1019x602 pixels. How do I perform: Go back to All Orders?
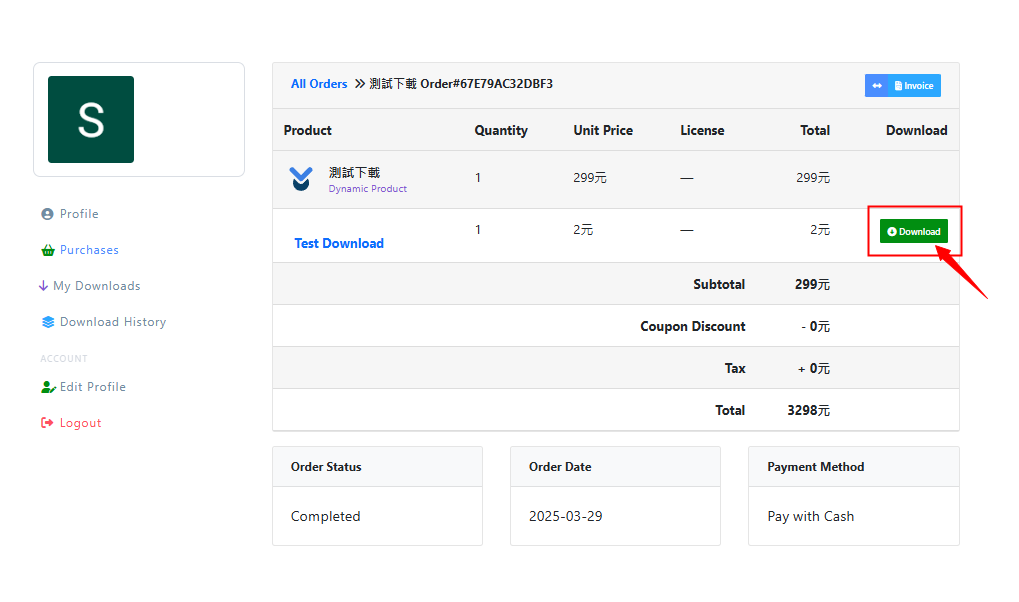click(319, 84)
